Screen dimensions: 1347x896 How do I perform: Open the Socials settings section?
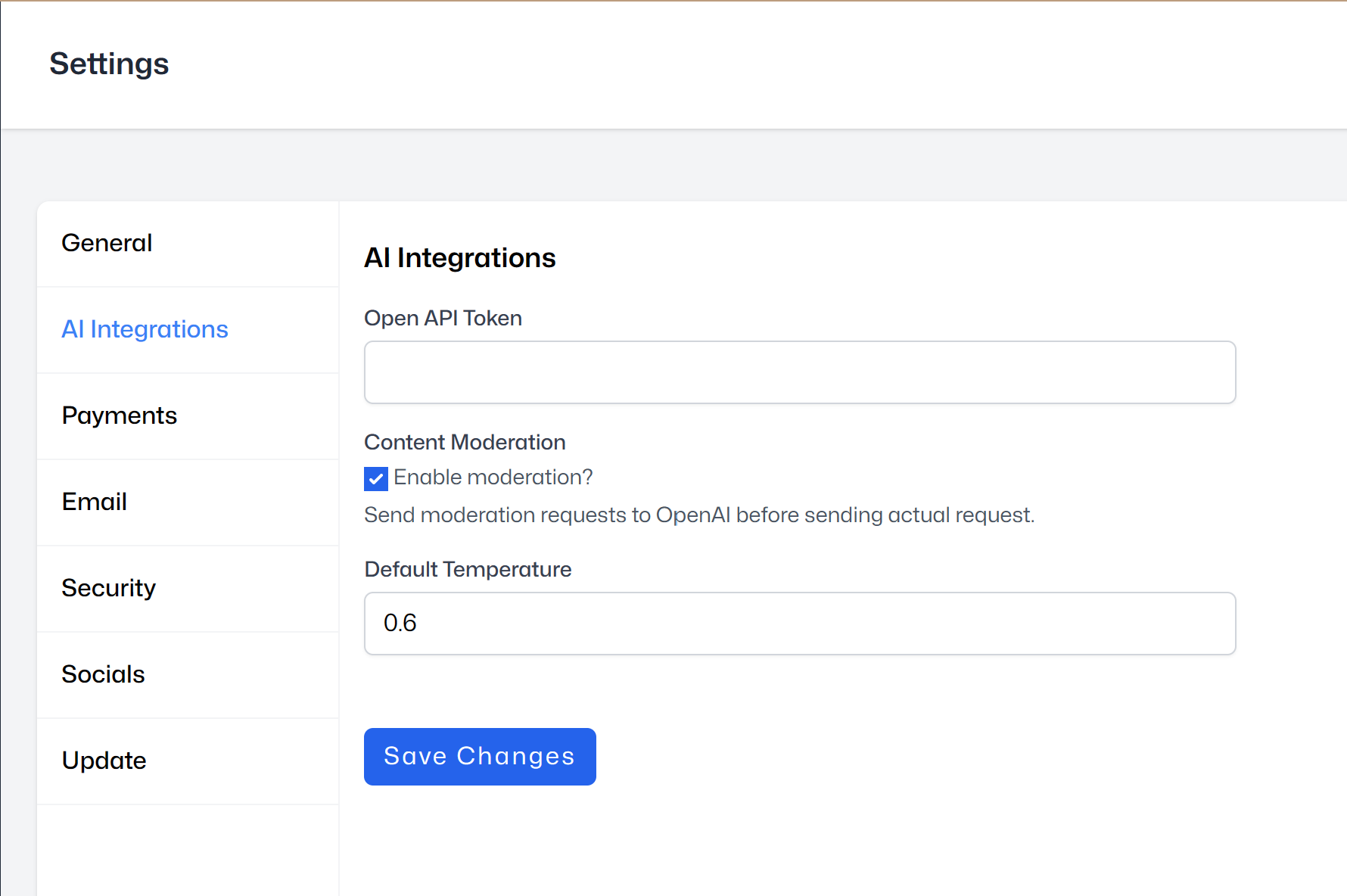pos(103,674)
